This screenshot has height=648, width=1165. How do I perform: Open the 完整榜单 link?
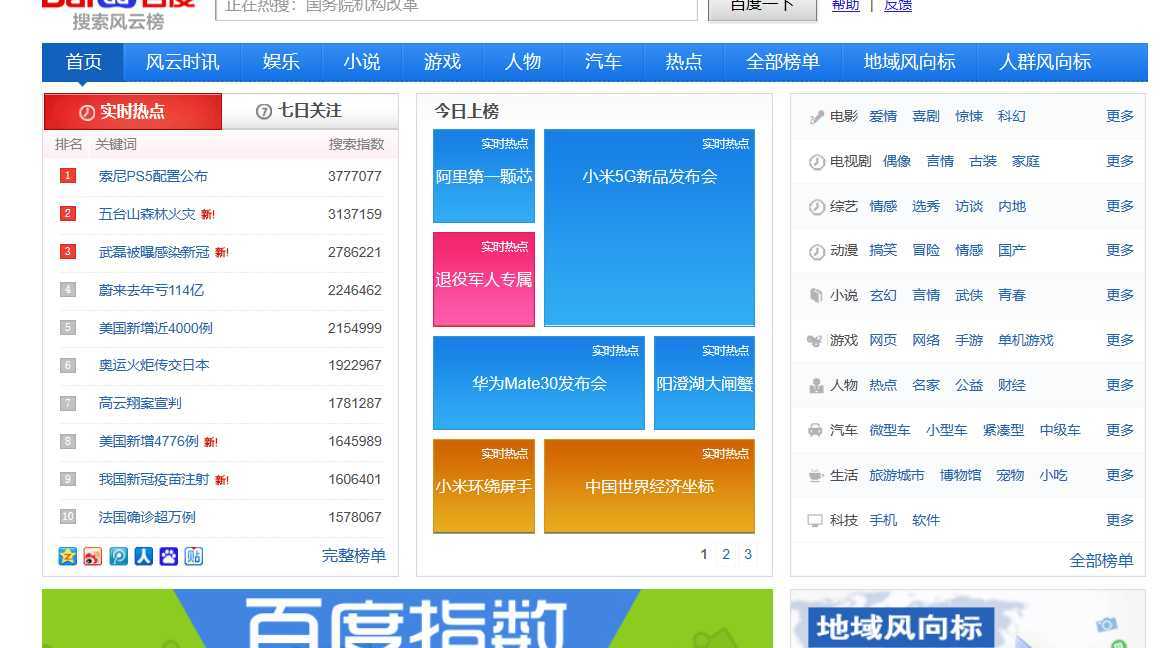[x=354, y=556]
